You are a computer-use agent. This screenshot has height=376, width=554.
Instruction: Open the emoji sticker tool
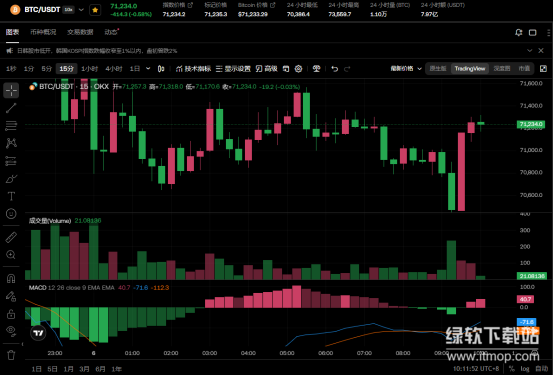11,214
